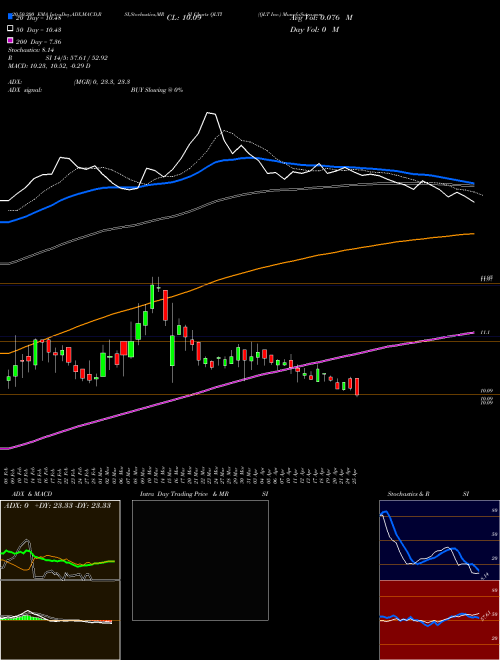This screenshot has height=660, width=500.
Task: Click the blue 20 Day legend swatch
Action: [10, 16]
